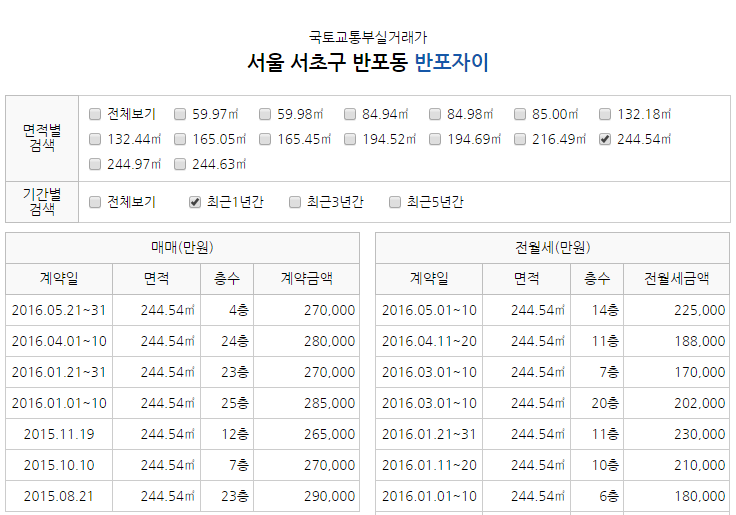The width and height of the screenshot is (736, 515).
Task: Click the 층수 header in 매매 table
Action: point(227,279)
